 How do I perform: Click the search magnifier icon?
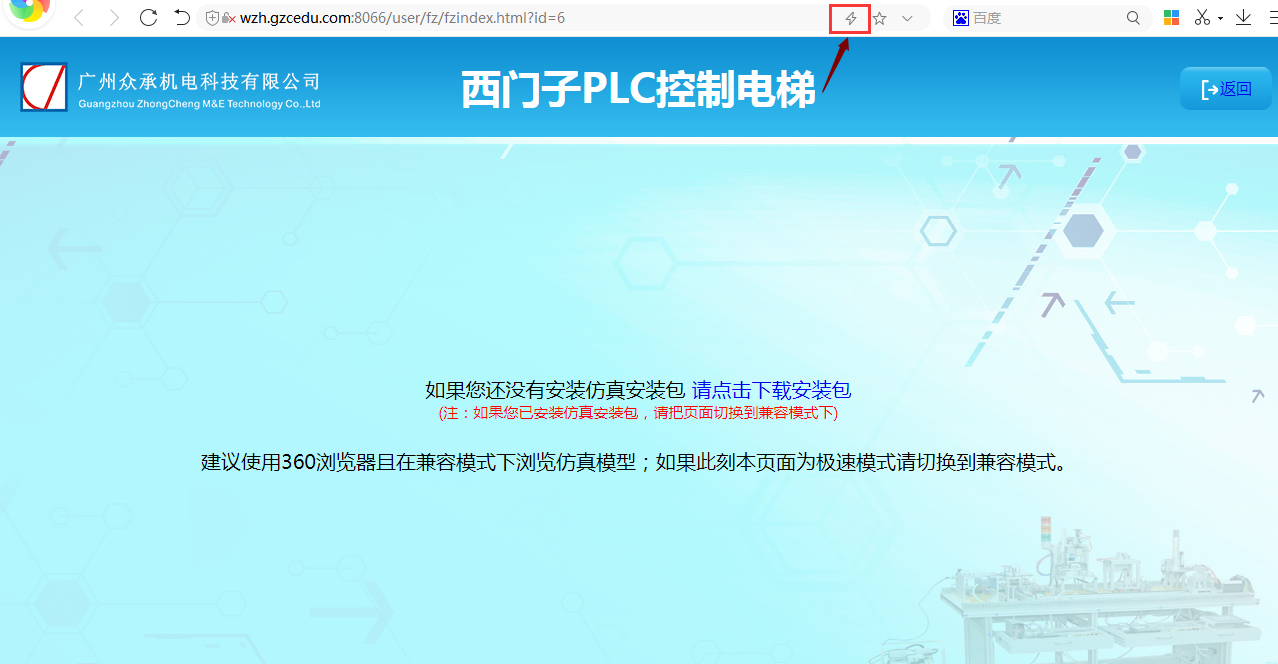click(1133, 18)
